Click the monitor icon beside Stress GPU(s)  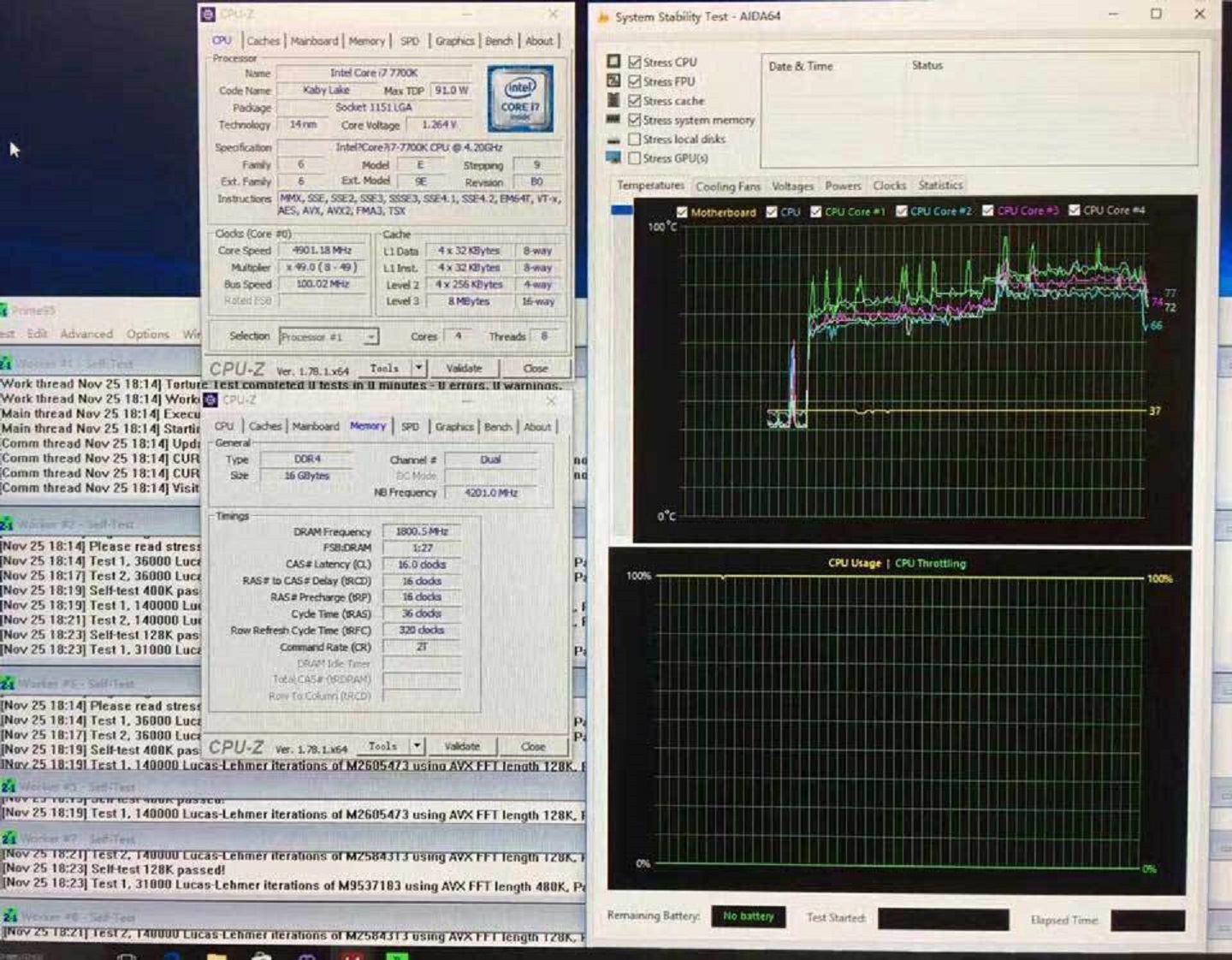(x=613, y=157)
